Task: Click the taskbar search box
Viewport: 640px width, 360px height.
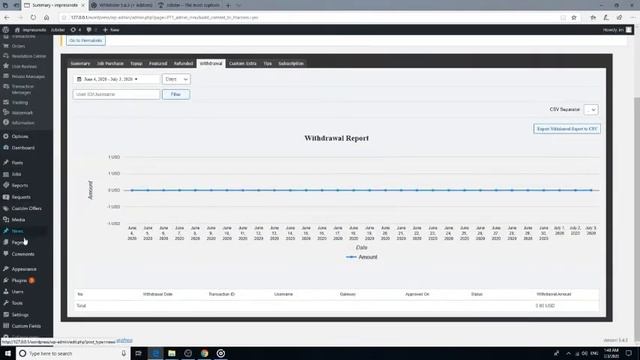Action: tap(73, 353)
